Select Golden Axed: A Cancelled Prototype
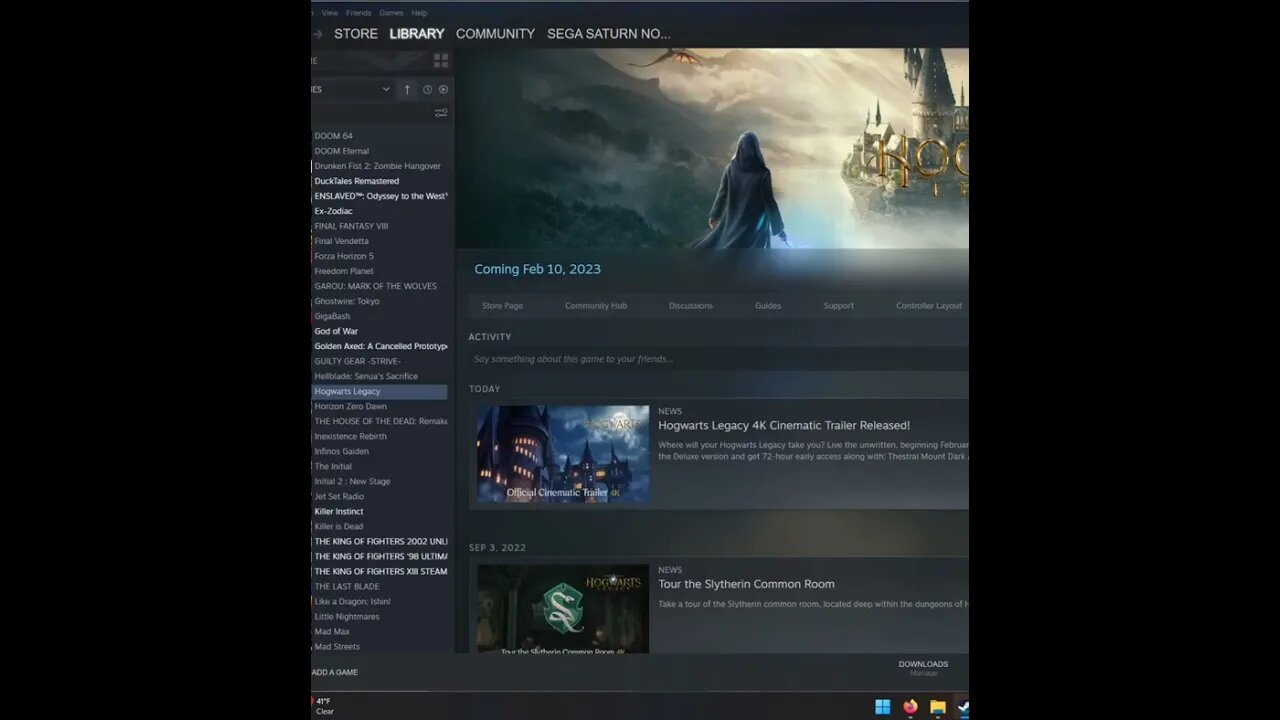The image size is (1280, 720). pyautogui.click(x=381, y=346)
